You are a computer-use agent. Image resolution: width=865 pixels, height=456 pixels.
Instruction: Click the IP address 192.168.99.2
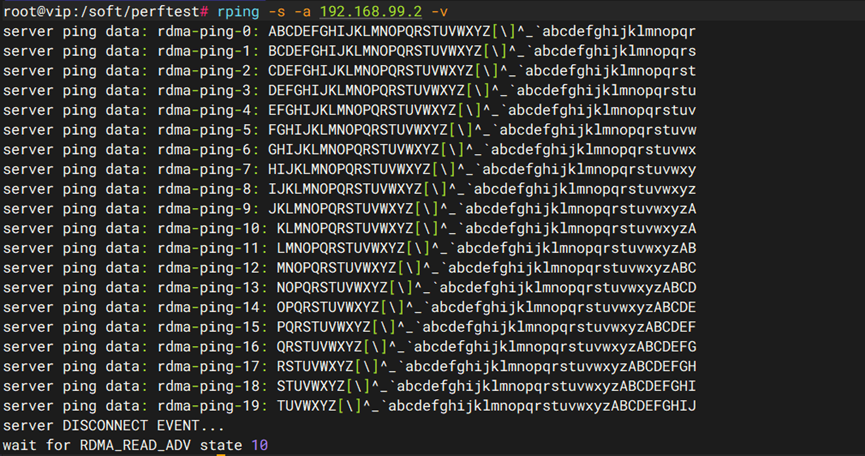tap(372, 12)
